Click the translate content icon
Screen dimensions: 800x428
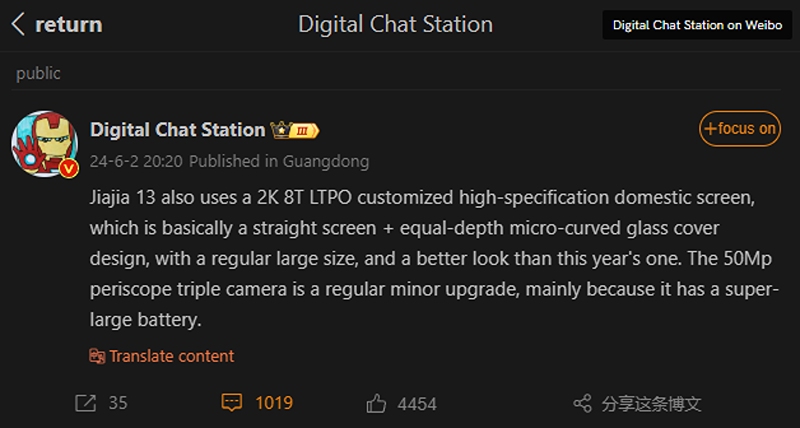tap(97, 356)
